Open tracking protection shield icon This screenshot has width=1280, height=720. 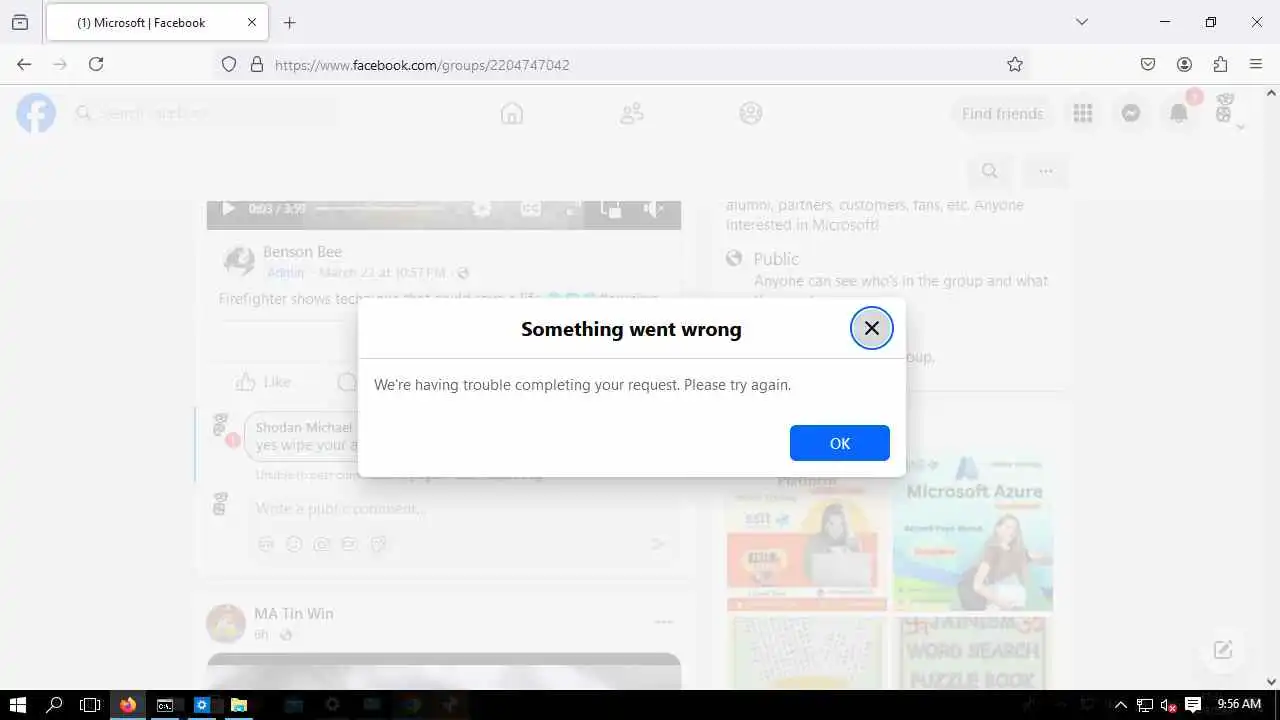(229, 64)
